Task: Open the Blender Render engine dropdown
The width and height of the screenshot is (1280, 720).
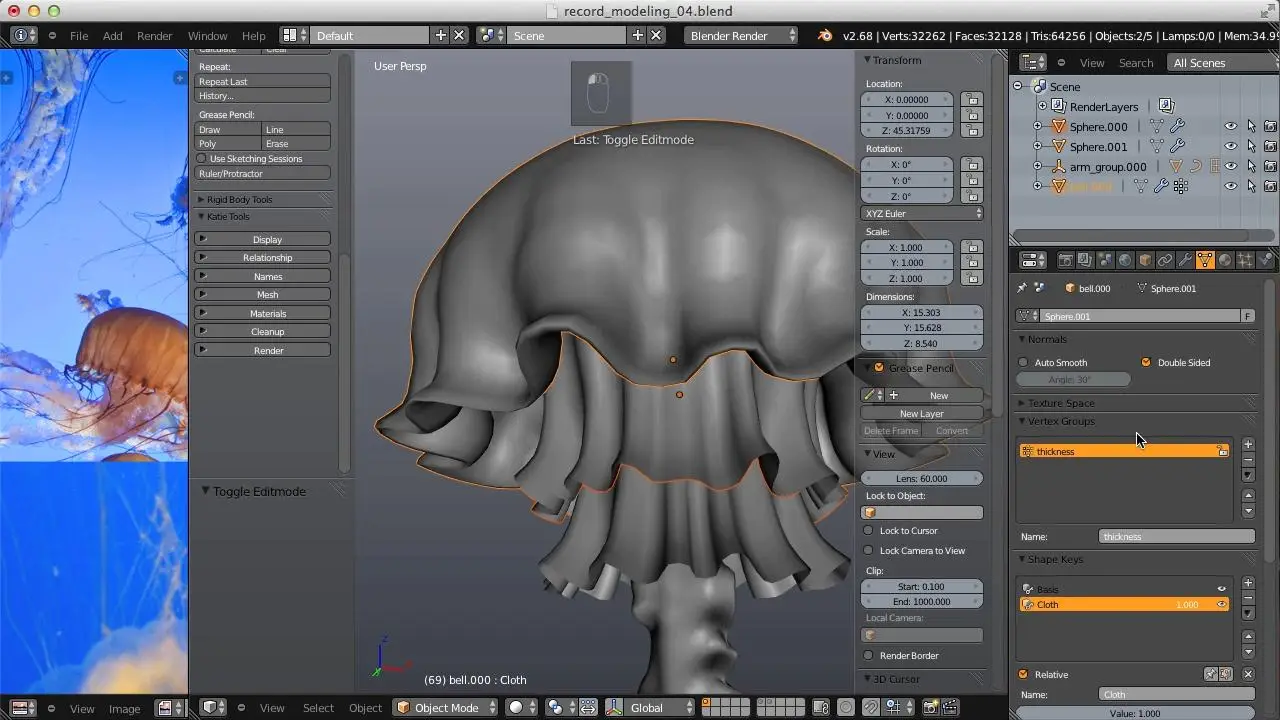Action: 743,35
